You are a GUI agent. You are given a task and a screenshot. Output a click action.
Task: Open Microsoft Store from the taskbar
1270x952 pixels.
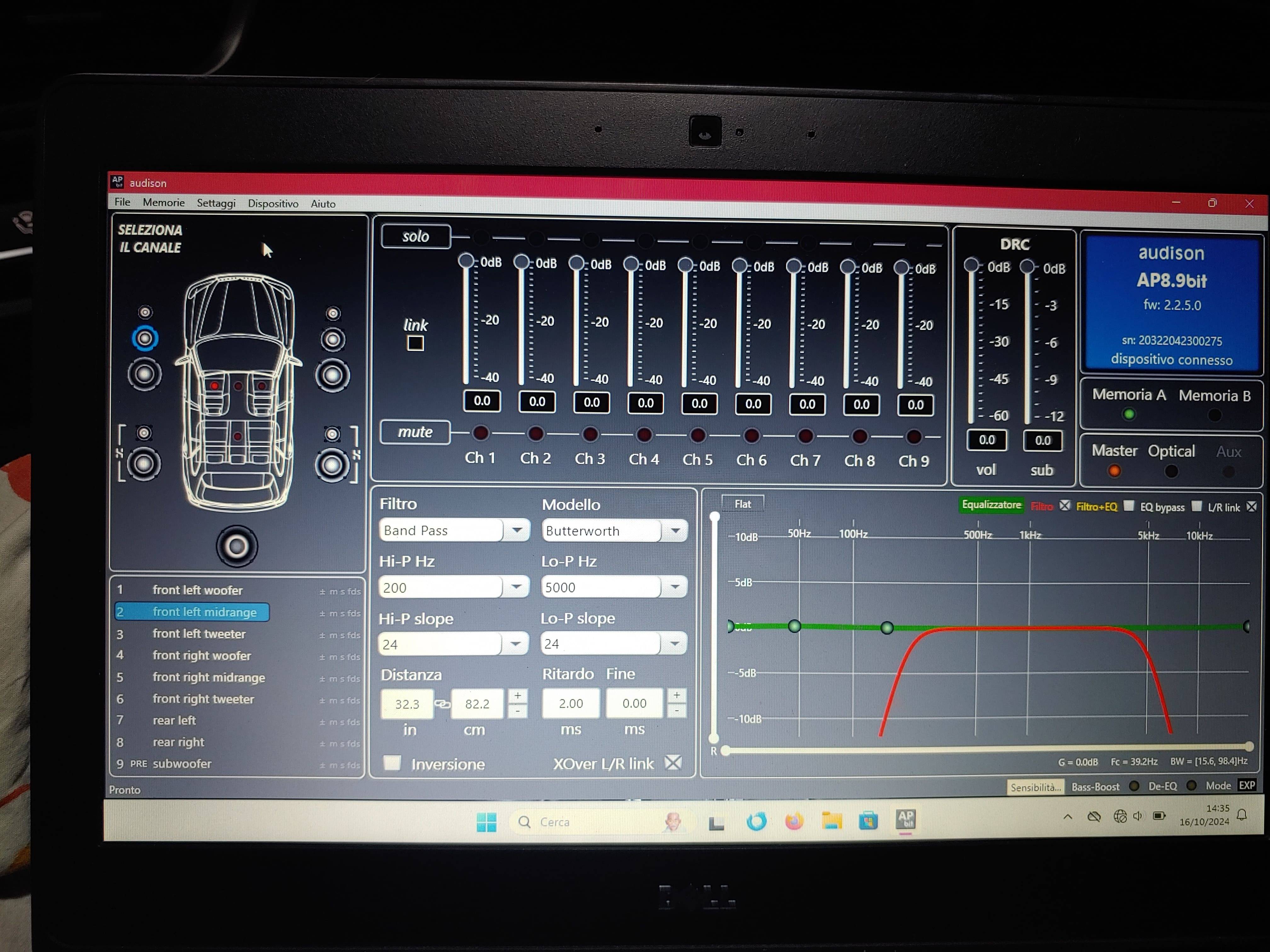[868, 821]
